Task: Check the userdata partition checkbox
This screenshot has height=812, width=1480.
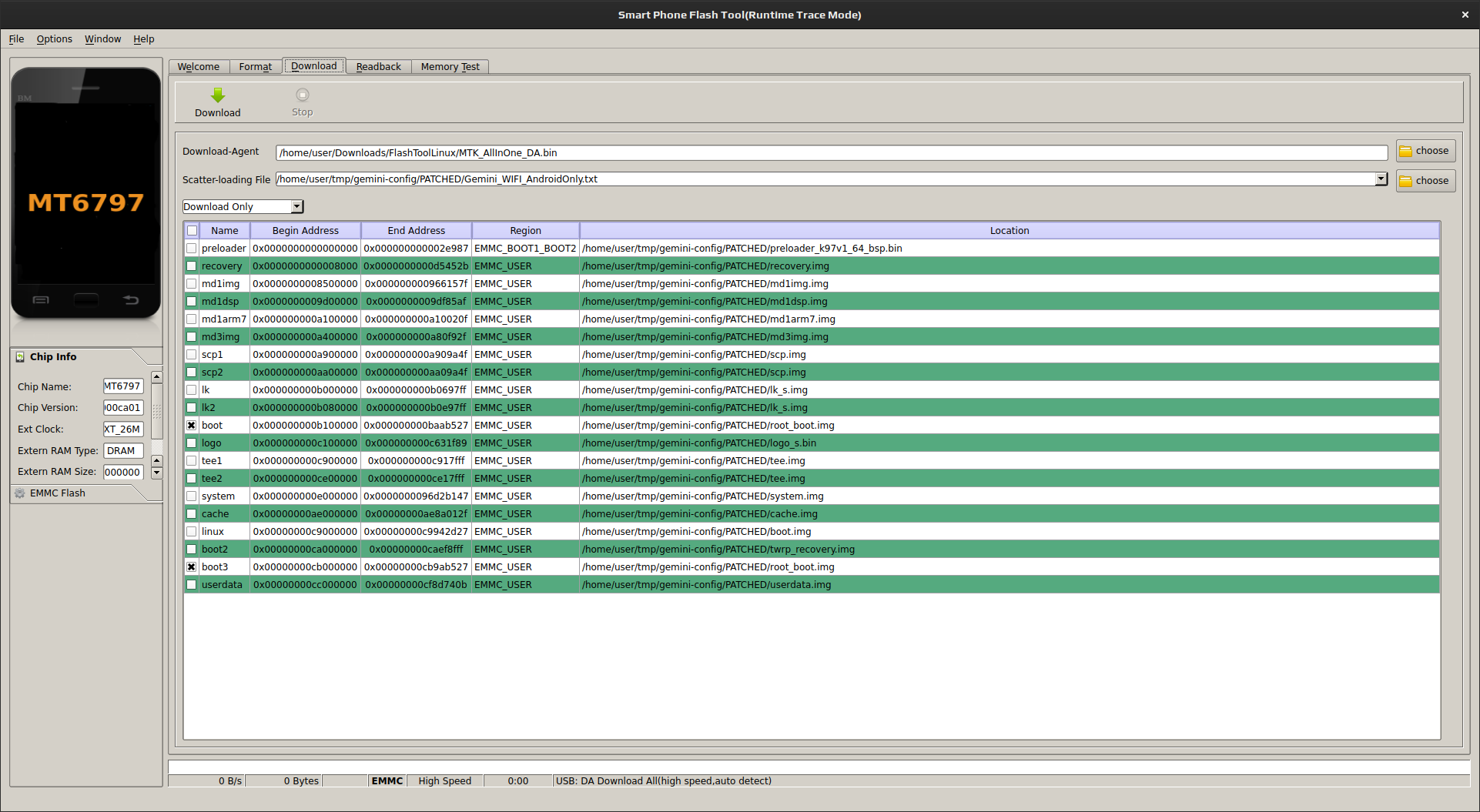Action: pyautogui.click(x=192, y=585)
